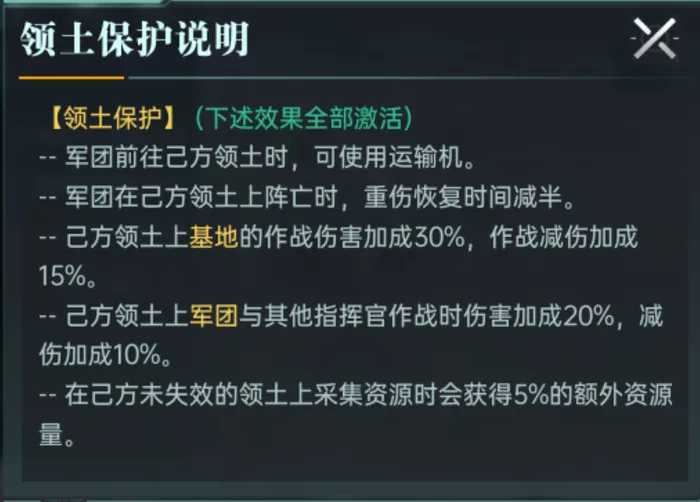700x502 pixels.
Task: Click the dash bullet before 在己方未失效的领土
Action: tap(48, 395)
